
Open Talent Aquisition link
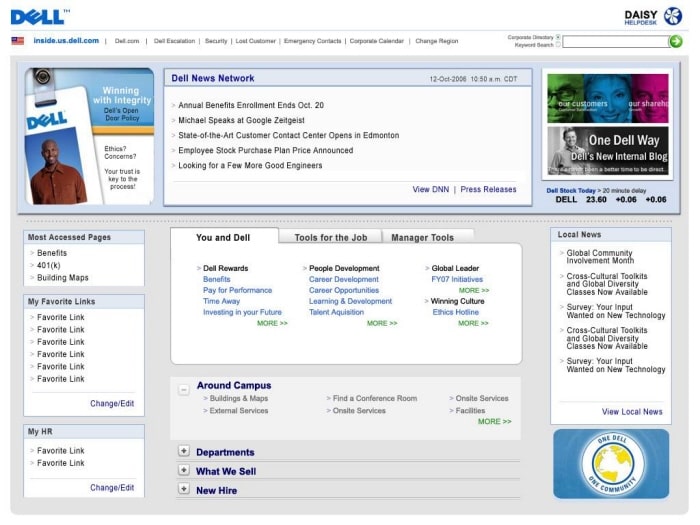click(336, 312)
